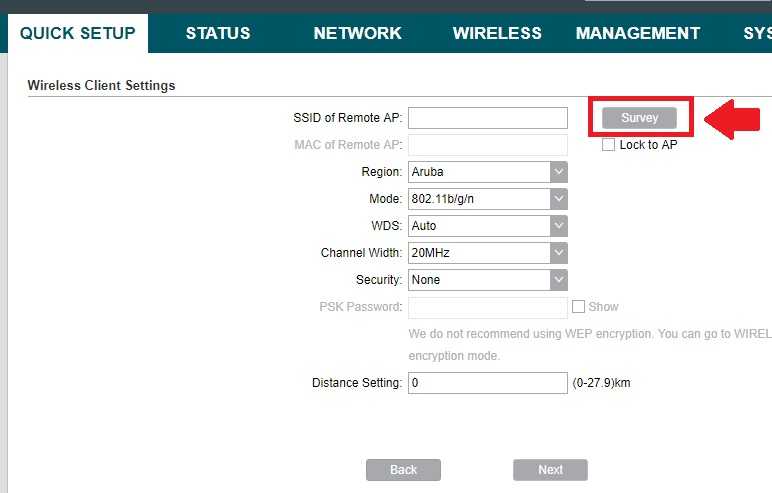Open the WIRELESS tab
The height and width of the screenshot is (493, 772).
tap(497, 33)
